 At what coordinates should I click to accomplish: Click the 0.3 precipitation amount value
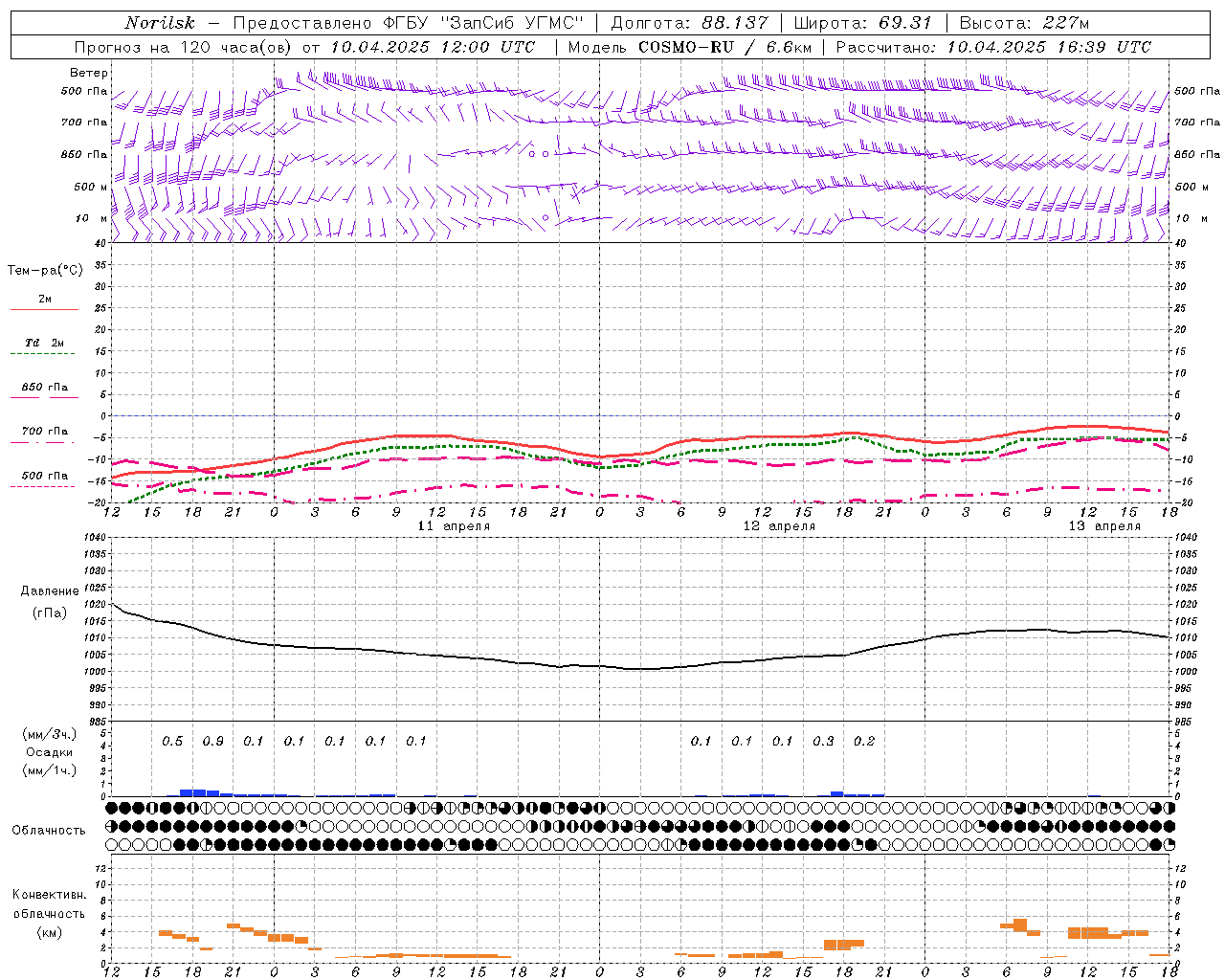(x=823, y=742)
